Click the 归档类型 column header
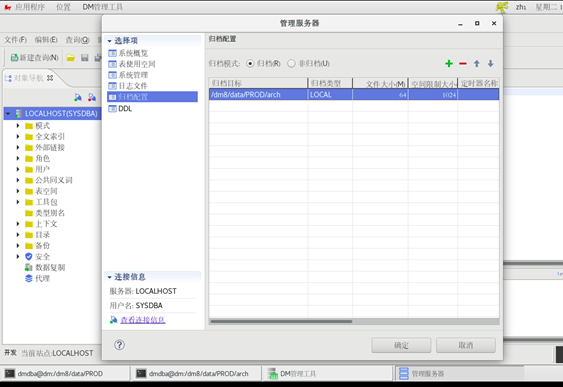Image resolution: width=563 pixels, height=387 pixels. (330, 83)
